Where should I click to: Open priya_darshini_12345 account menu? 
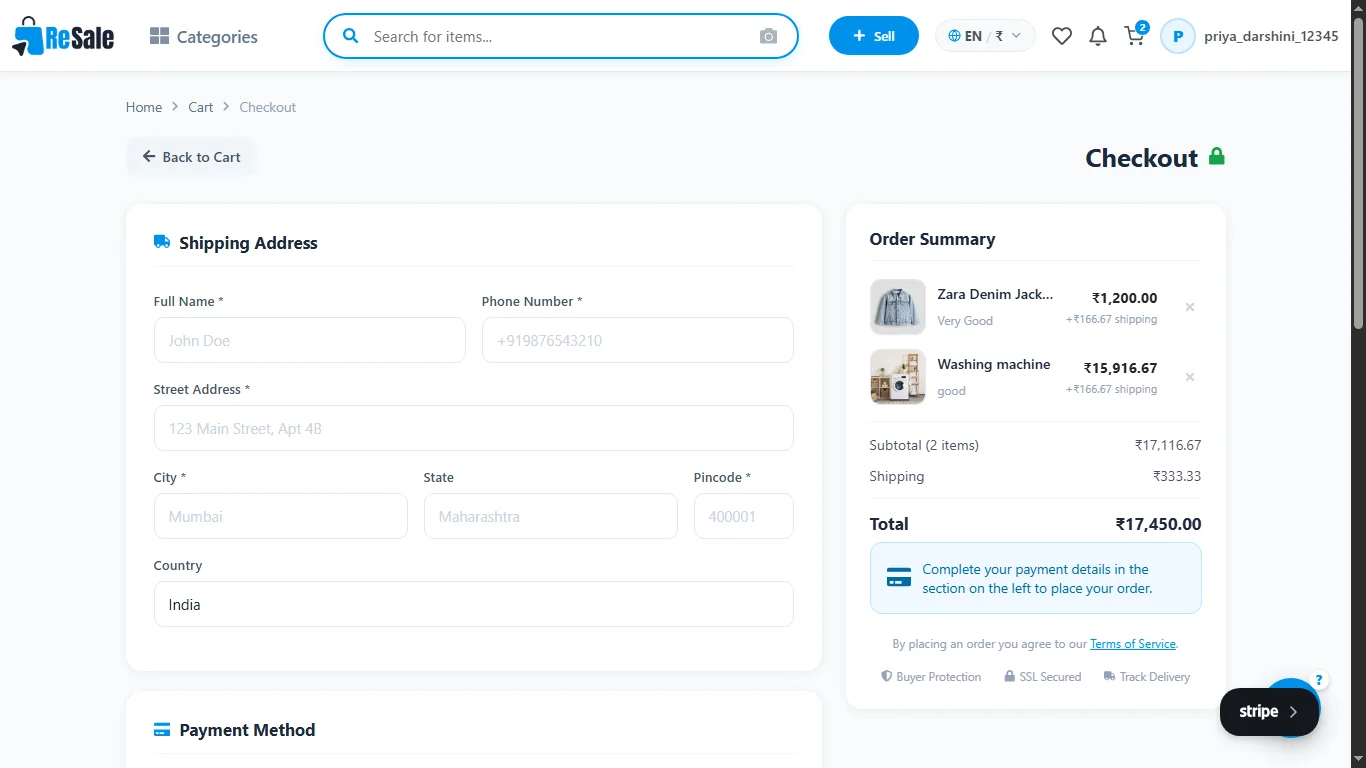(1271, 36)
